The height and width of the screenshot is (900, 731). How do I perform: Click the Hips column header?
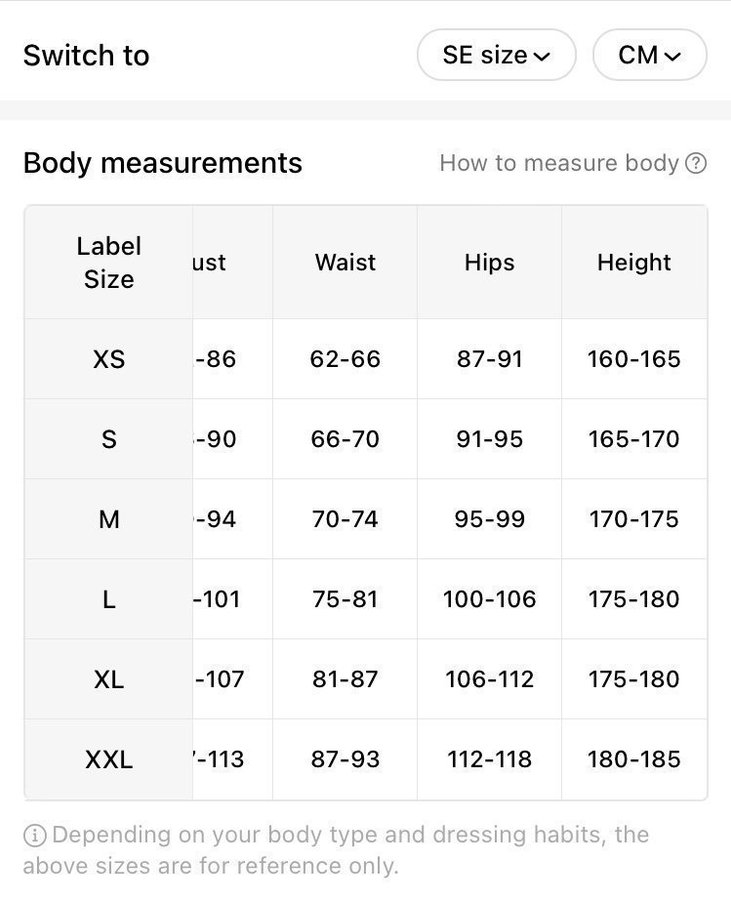point(489,262)
